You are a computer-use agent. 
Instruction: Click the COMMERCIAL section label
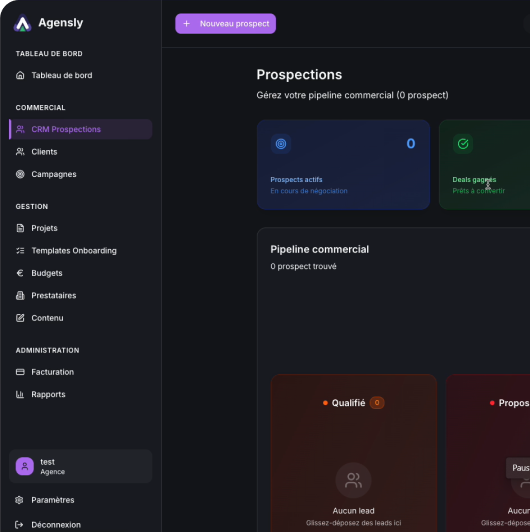point(40,108)
